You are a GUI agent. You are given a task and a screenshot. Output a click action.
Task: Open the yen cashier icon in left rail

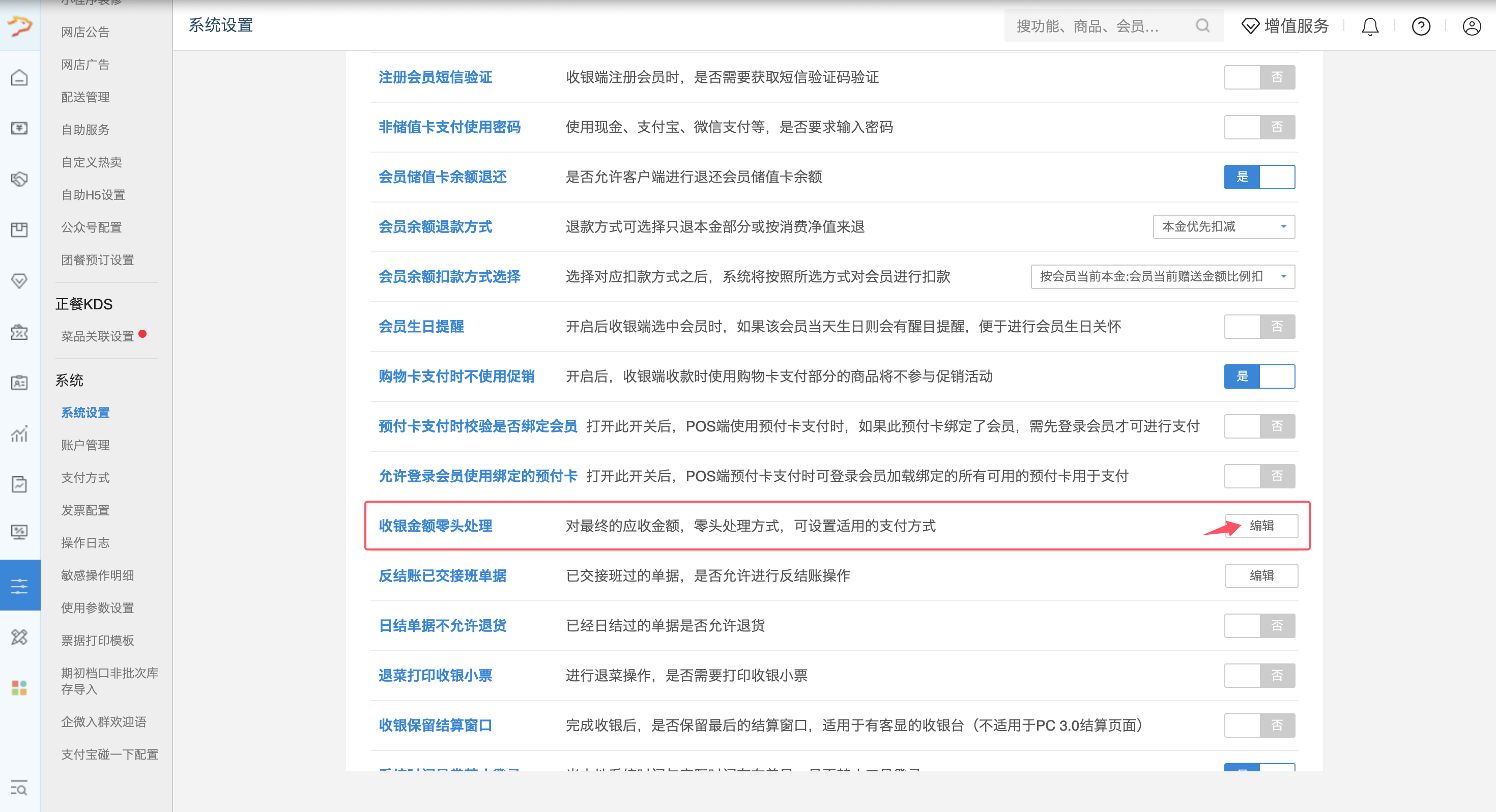(x=19, y=128)
